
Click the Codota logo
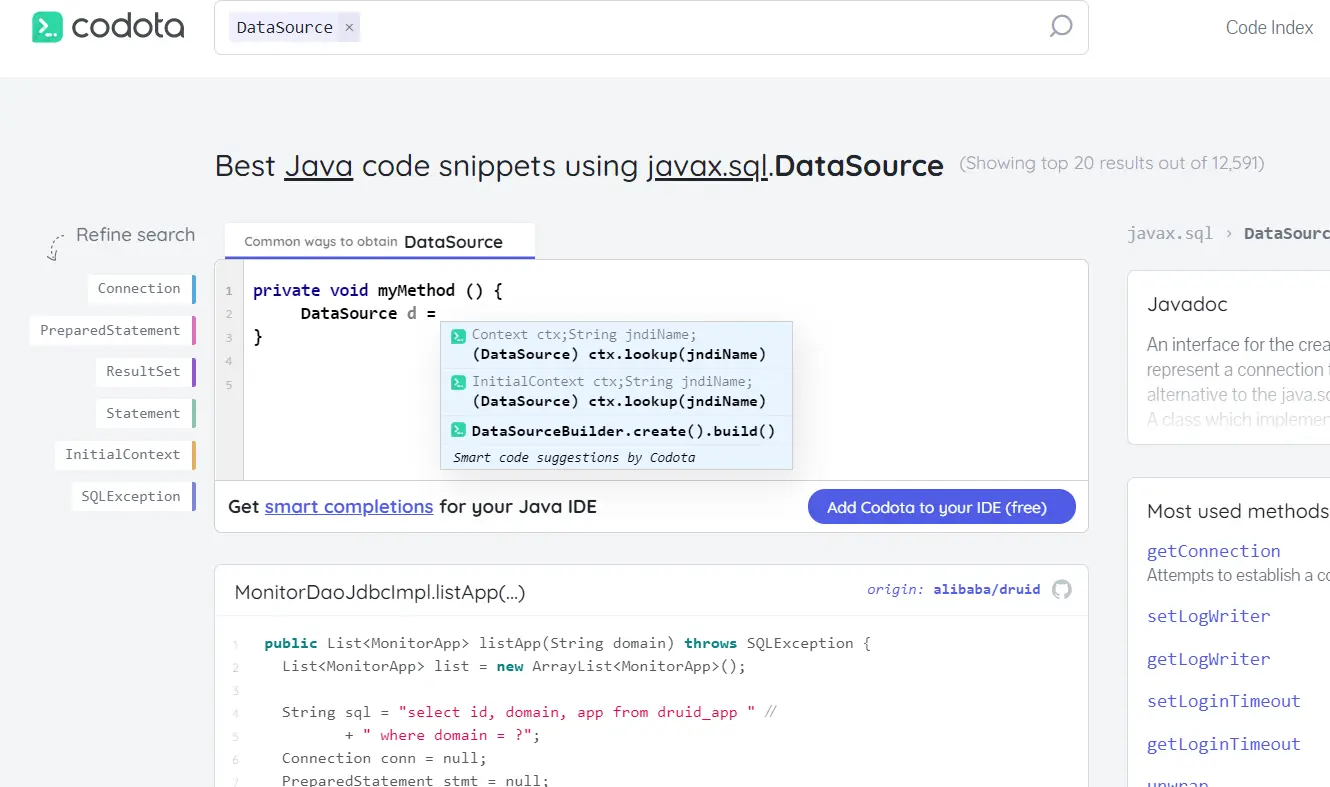107,27
